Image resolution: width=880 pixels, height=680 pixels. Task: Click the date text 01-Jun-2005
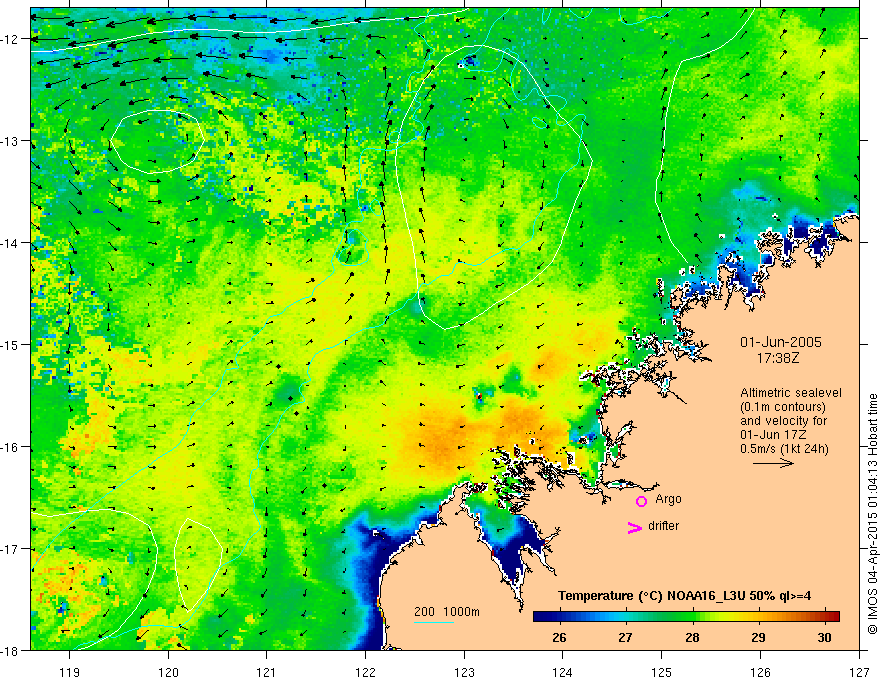point(781,342)
